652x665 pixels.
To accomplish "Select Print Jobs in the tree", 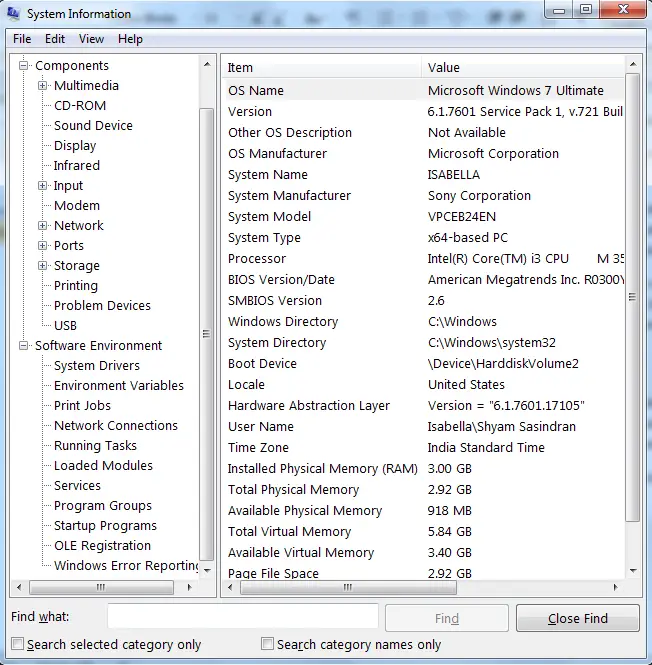I will pos(82,405).
